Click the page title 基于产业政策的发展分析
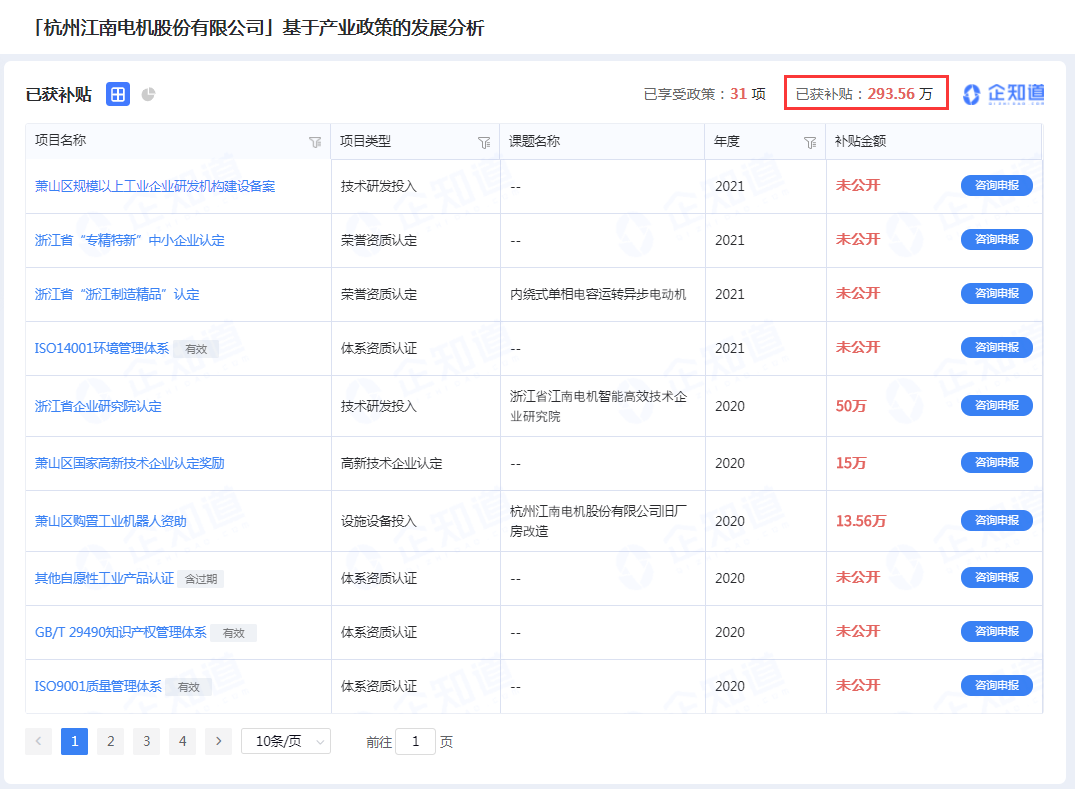Viewport: 1075px width, 789px height. click(x=383, y=28)
